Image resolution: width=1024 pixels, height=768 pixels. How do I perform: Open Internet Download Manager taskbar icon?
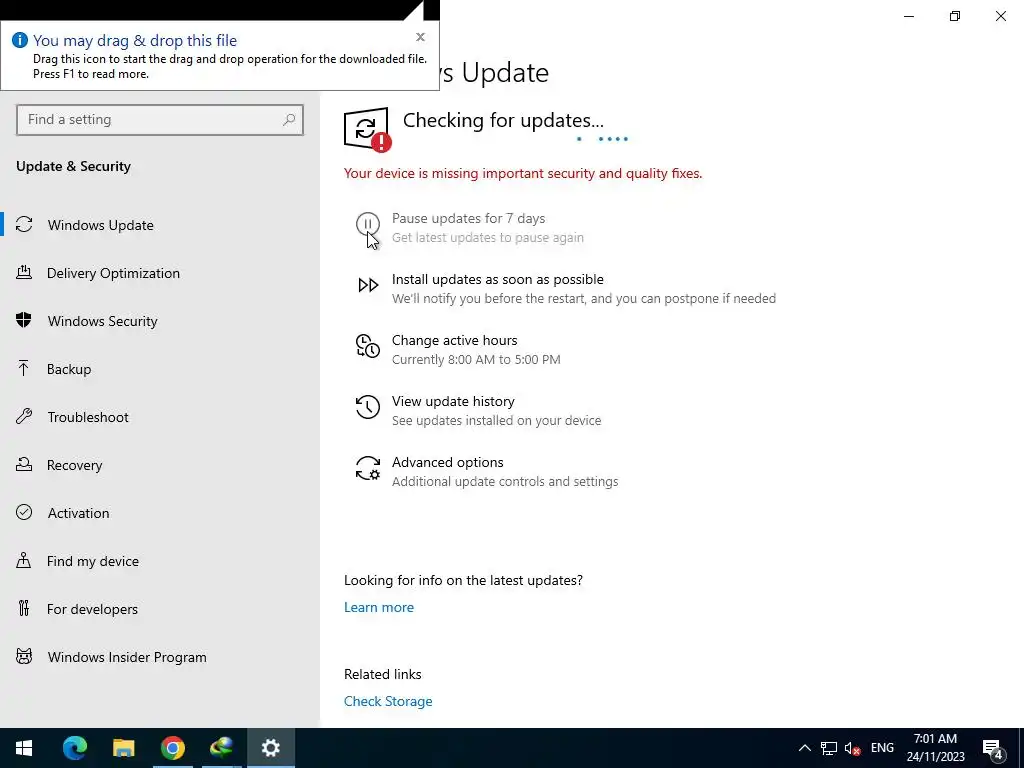click(221, 748)
